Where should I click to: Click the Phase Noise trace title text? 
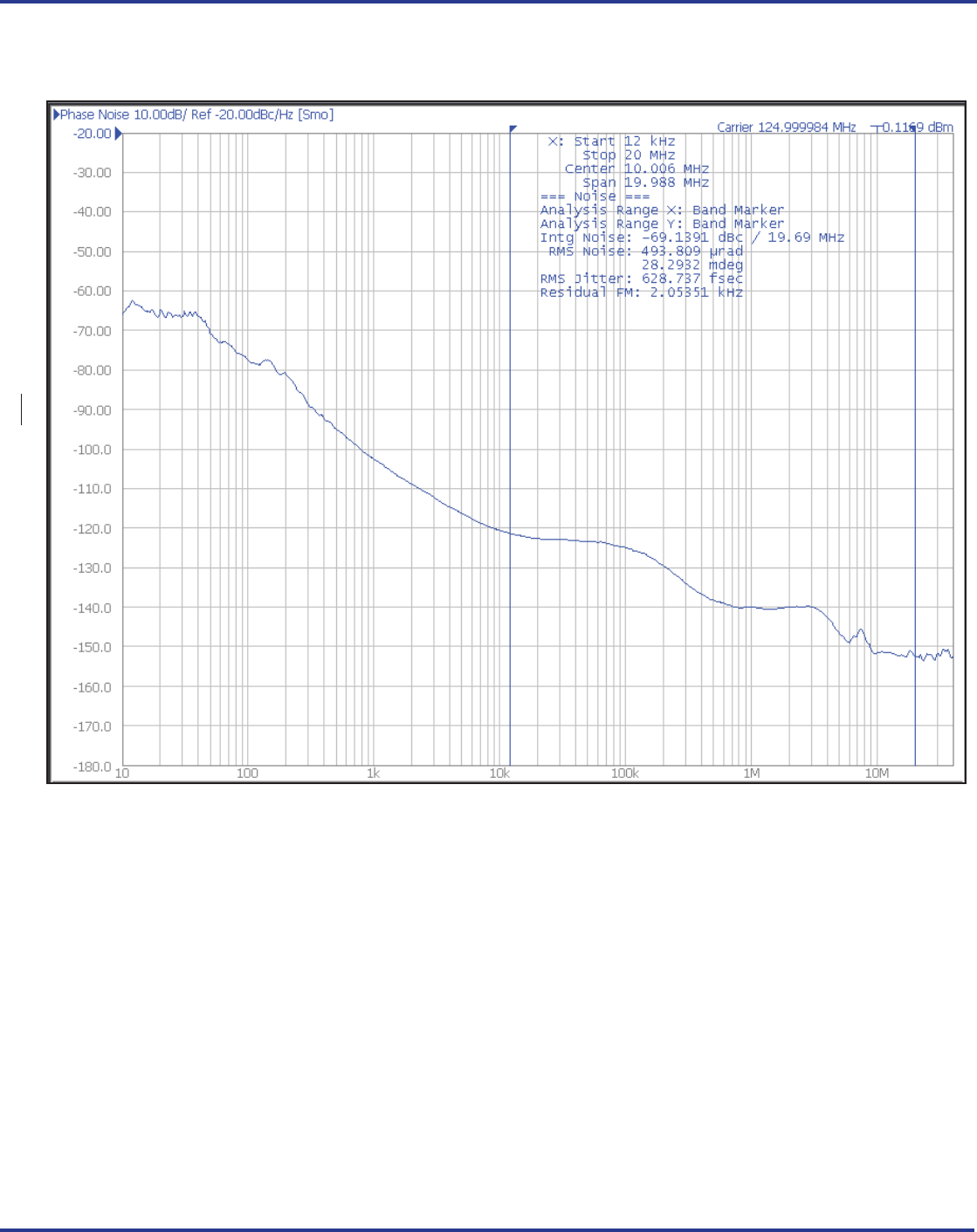[196, 114]
